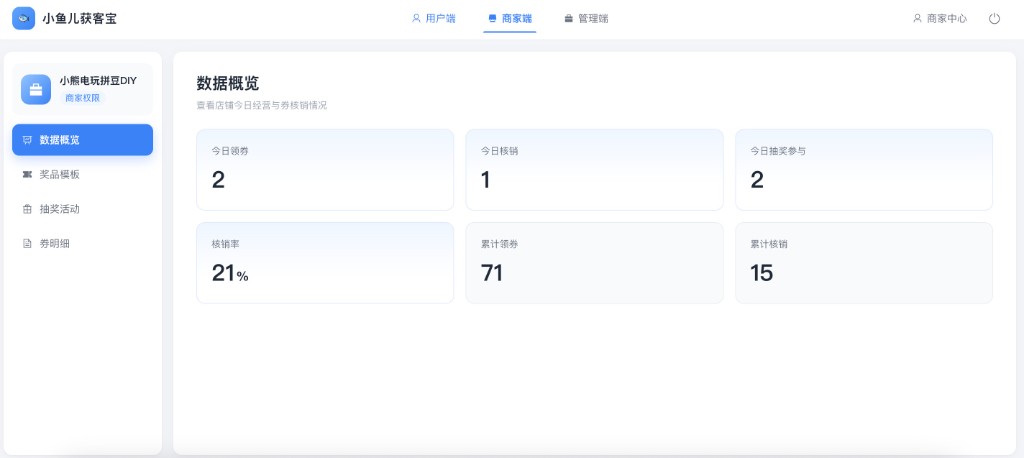1024x458 pixels.
Task: Click the person icon beside 商家中心
Action: [x=917, y=18]
